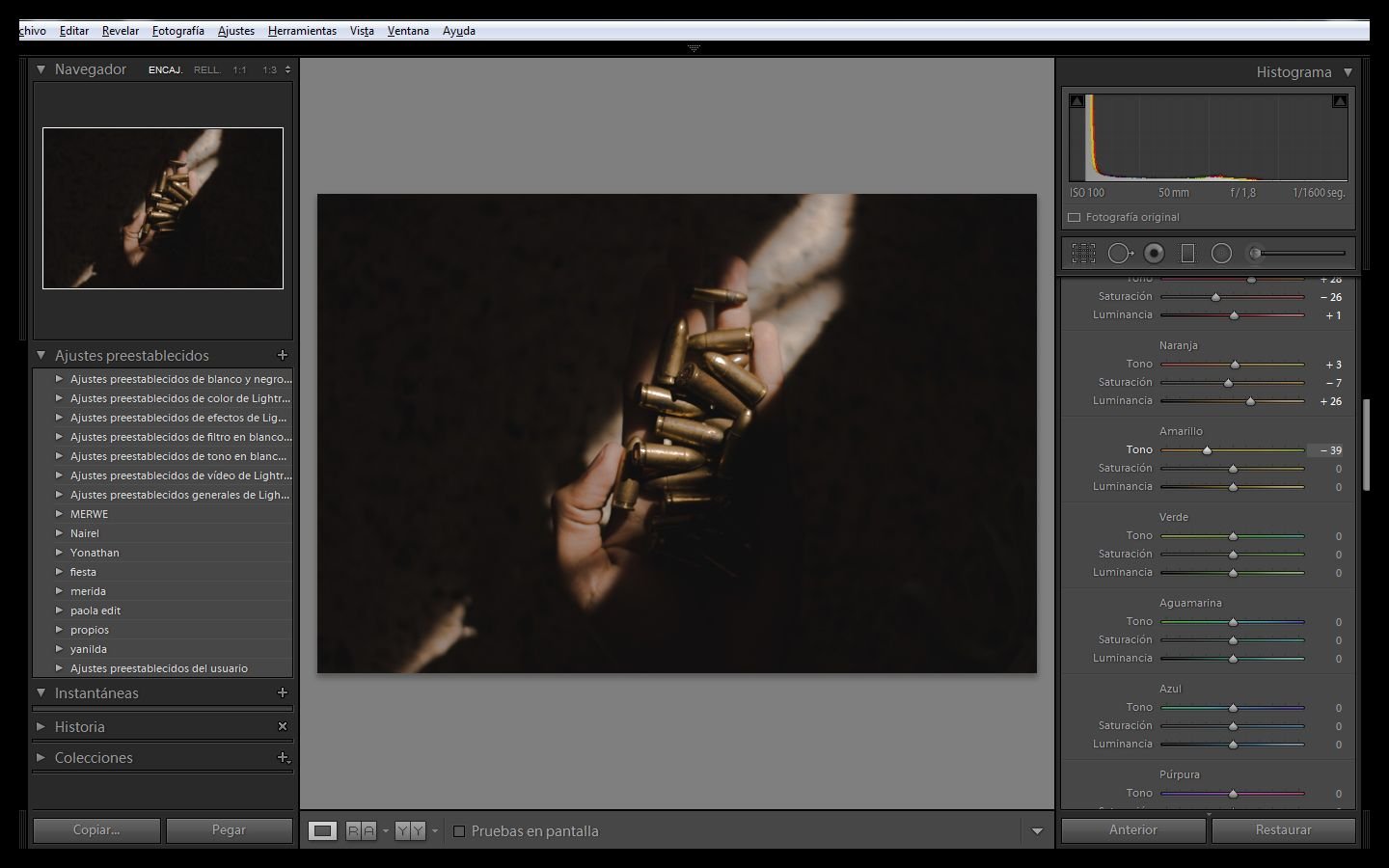Click the Pegar button

(x=229, y=829)
